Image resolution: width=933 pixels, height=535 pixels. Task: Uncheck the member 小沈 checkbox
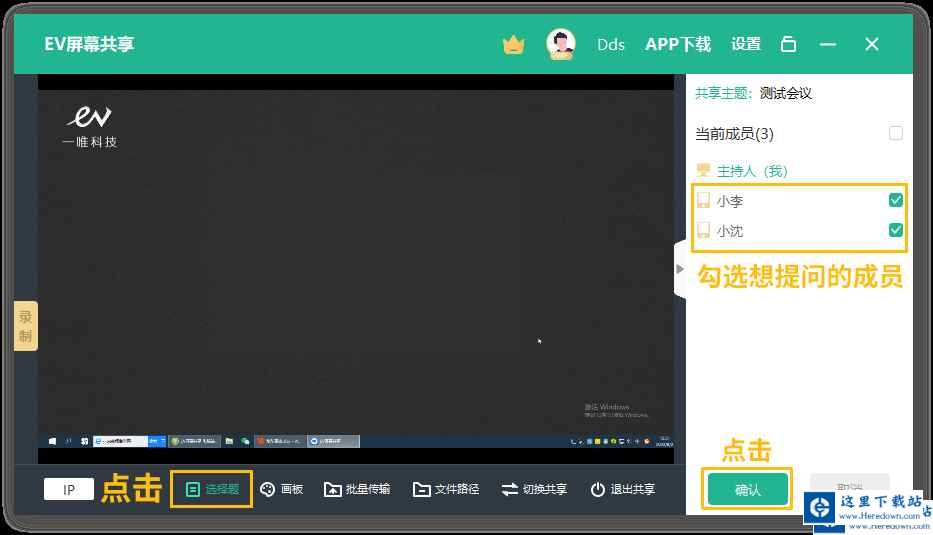[896, 230]
